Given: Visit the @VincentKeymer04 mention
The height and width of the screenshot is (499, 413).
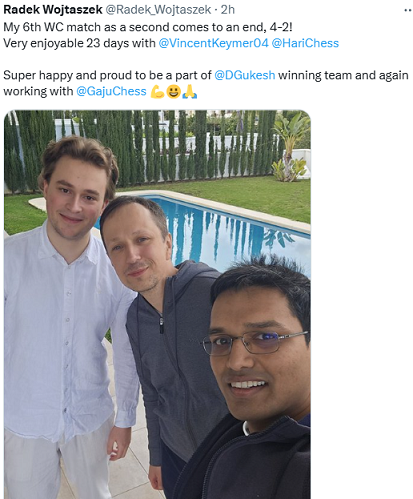Looking at the screenshot, I should click(213, 43).
